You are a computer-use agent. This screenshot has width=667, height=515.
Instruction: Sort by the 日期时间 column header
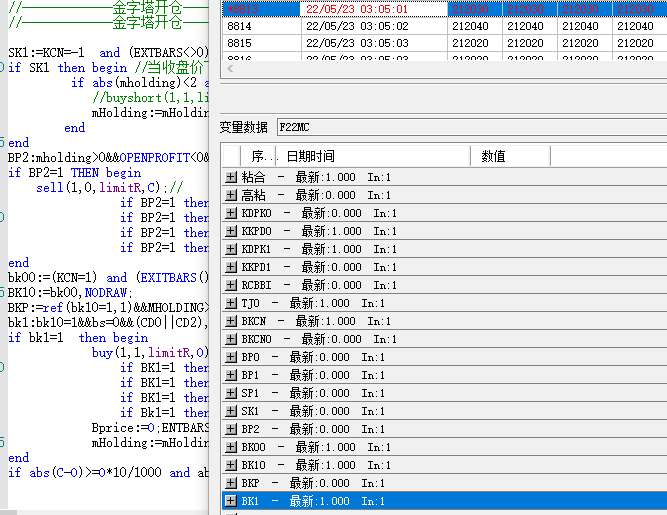coord(373,156)
